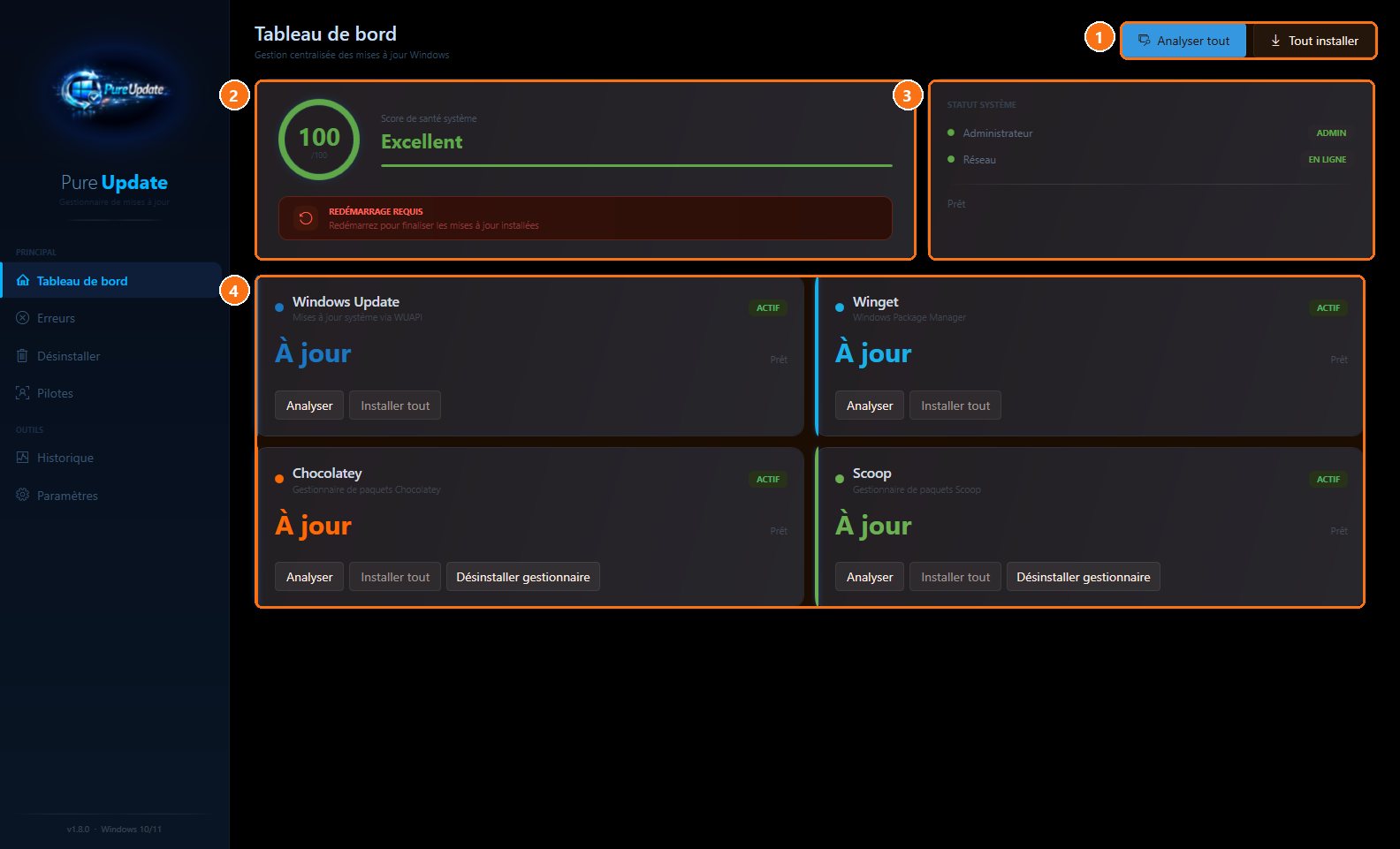This screenshot has height=849, width=1400.
Task: Click the orange dot beside Chocolatey
Action: 279,479
